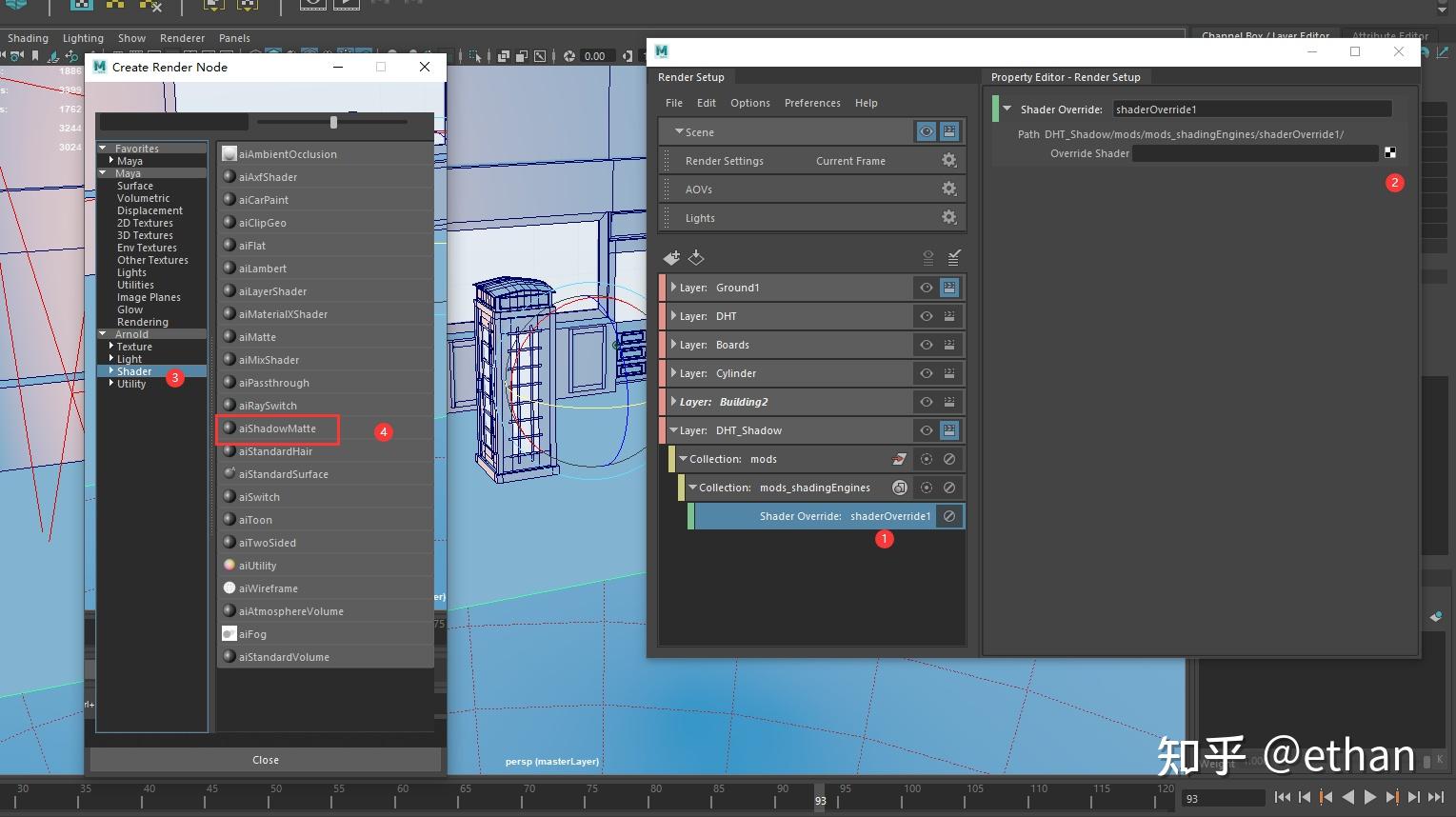Toggle visibility eye for Building2 layer

(x=926, y=401)
